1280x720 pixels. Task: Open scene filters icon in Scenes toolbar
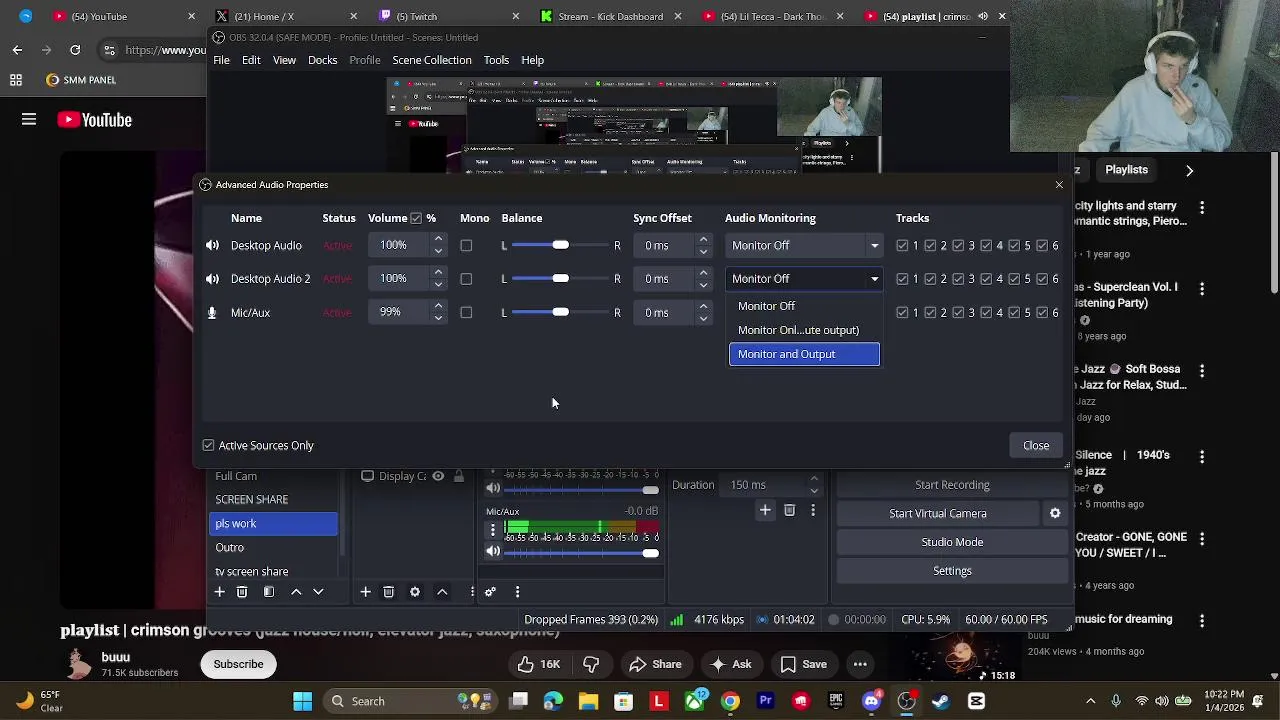(269, 592)
